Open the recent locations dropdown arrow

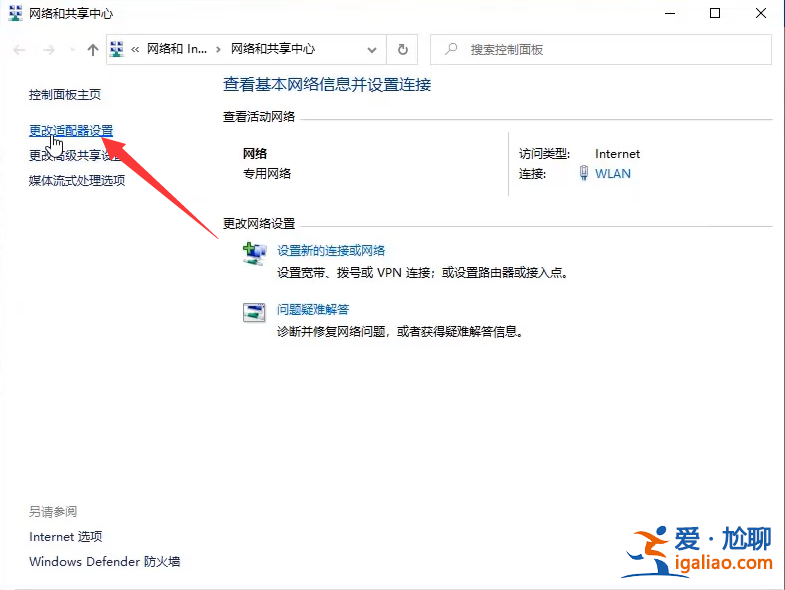73,50
